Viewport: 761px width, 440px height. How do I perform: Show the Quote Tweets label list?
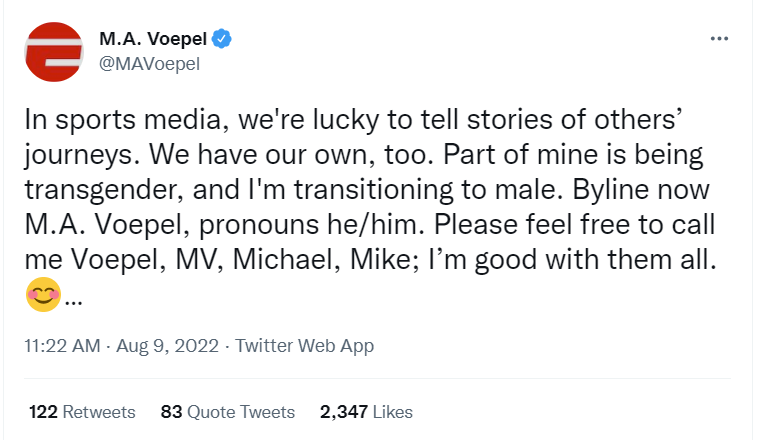point(241,412)
